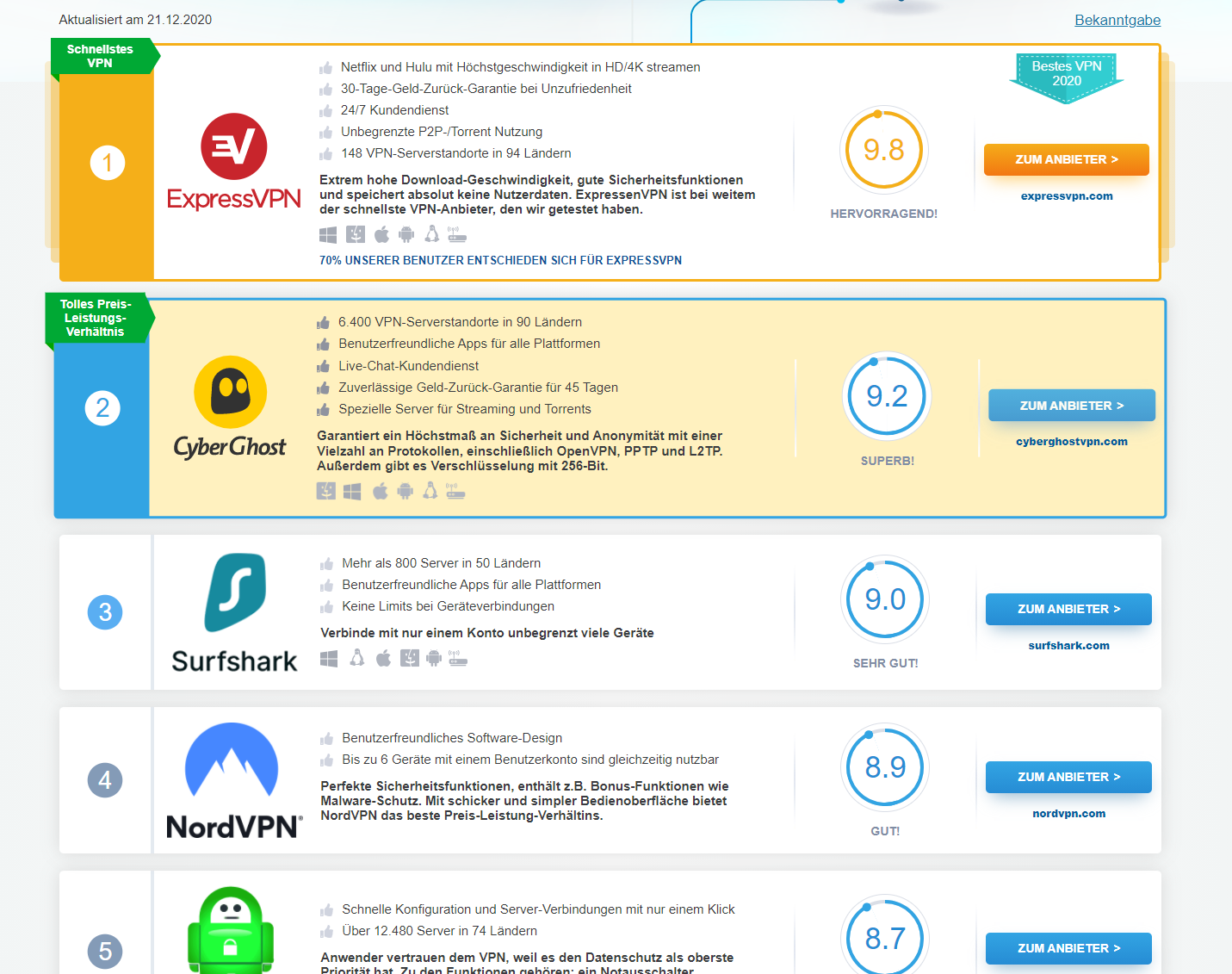Click the 'HERVORRAGEND!' rating label
Screen dimensions: 1232x974
pos(884,214)
